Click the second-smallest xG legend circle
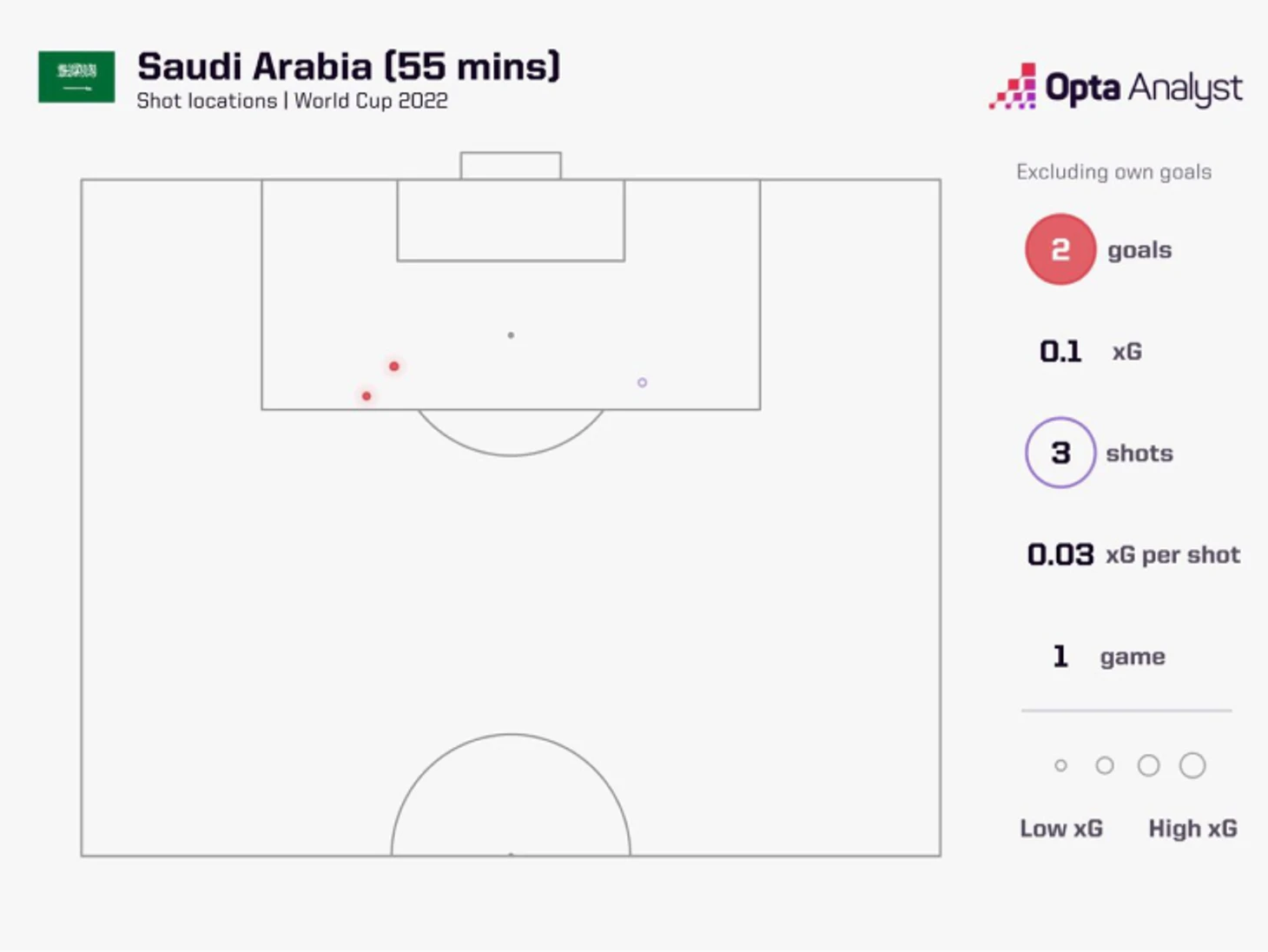Viewport: 1268px width, 952px height. [1105, 765]
